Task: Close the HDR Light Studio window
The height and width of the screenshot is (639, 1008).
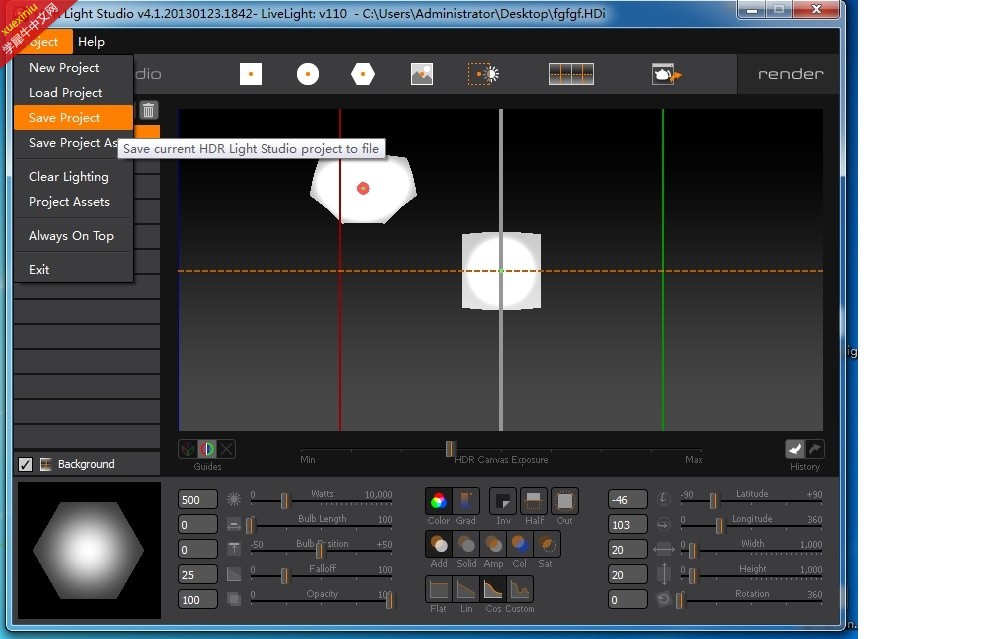Action: [816, 9]
